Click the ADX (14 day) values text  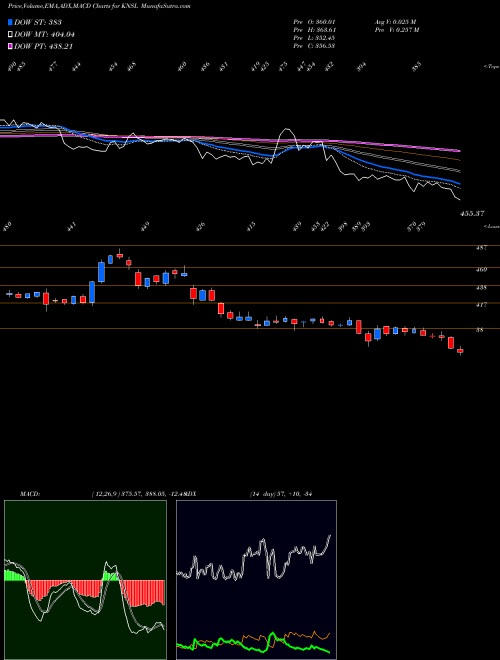point(280,494)
